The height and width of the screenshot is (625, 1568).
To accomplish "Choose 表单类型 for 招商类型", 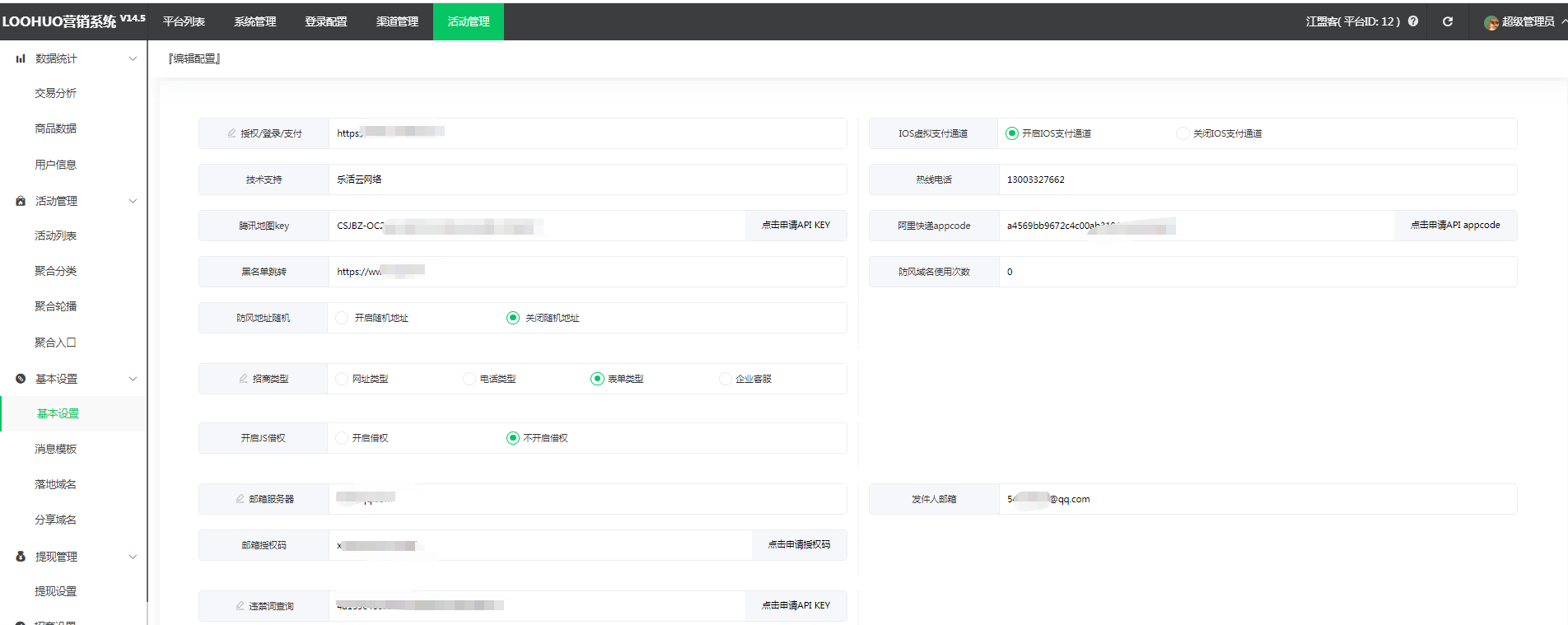I will (597, 379).
